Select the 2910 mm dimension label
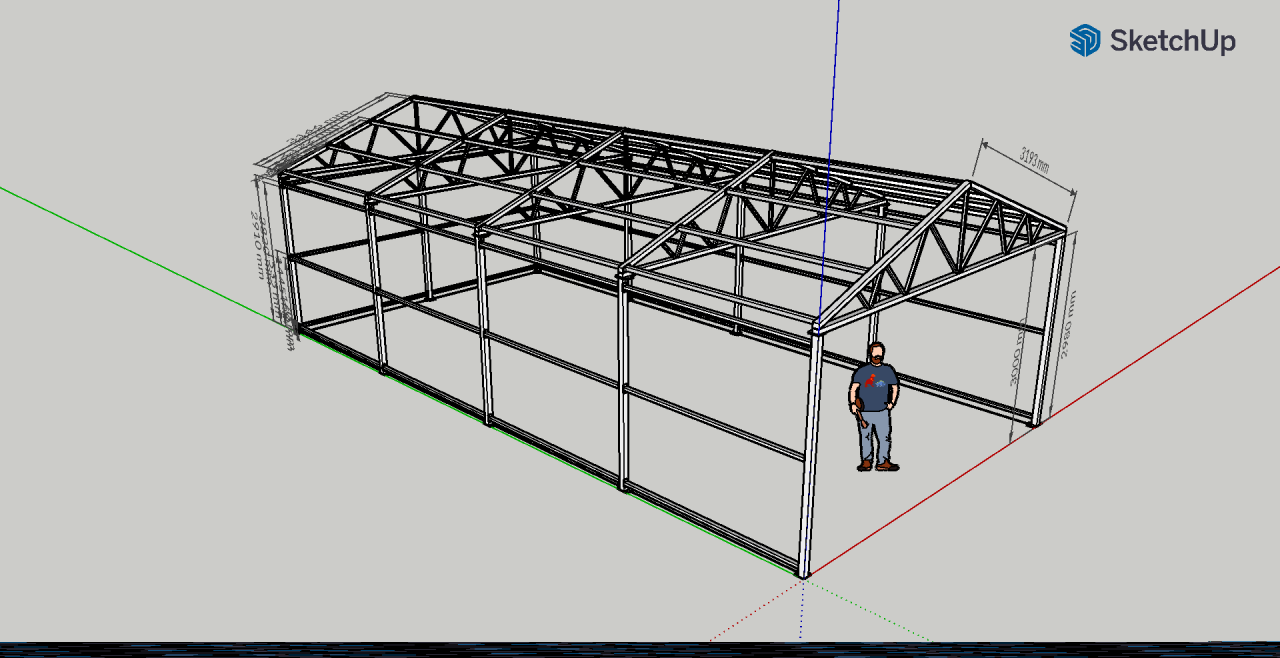This screenshot has width=1280, height=658. pos(257,245)
